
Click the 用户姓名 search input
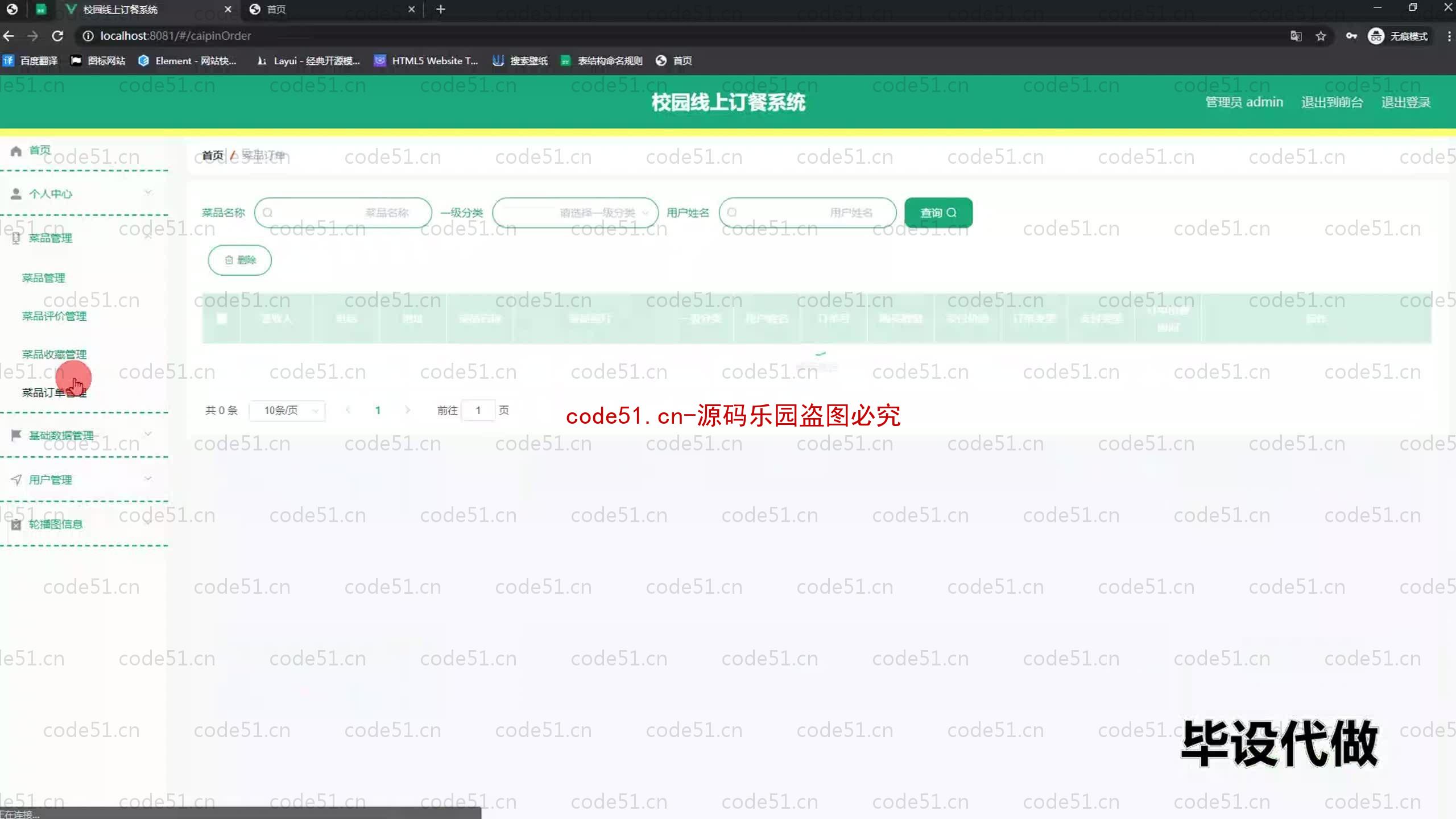(x=808, y=213)
